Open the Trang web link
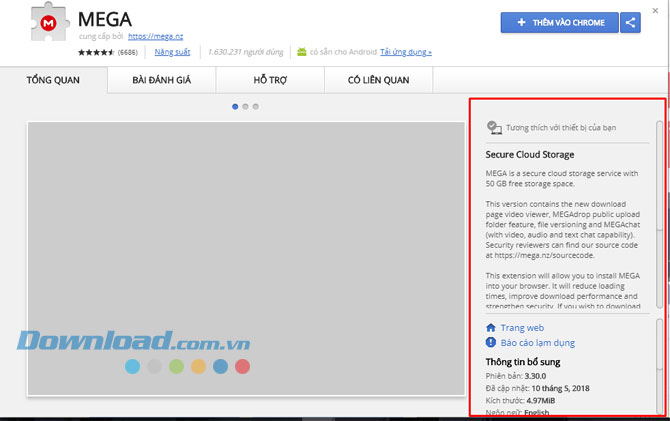This screenshot has height=421, width=670. point(522,328)
